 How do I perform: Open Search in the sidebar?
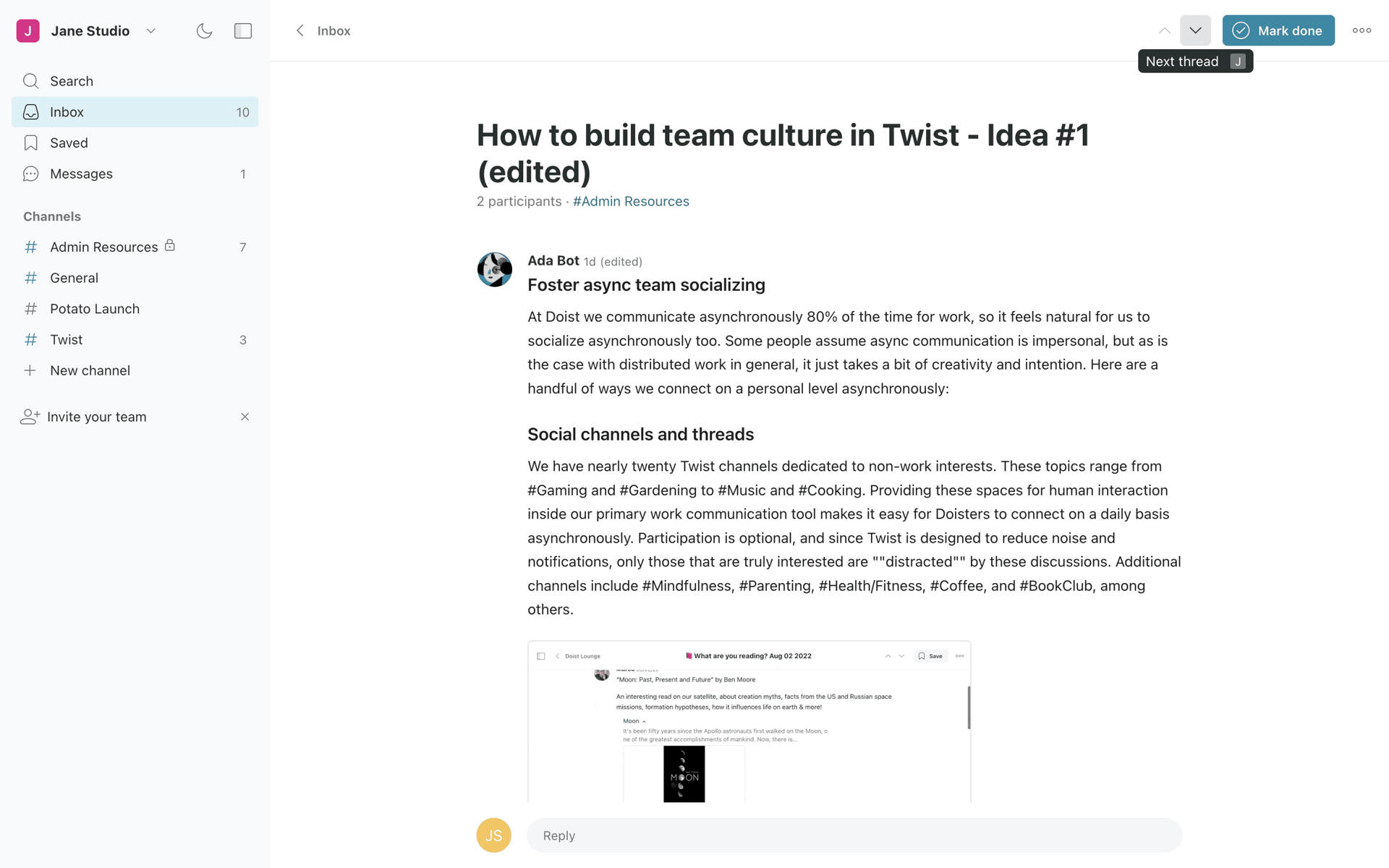click(x=135, y=81)
